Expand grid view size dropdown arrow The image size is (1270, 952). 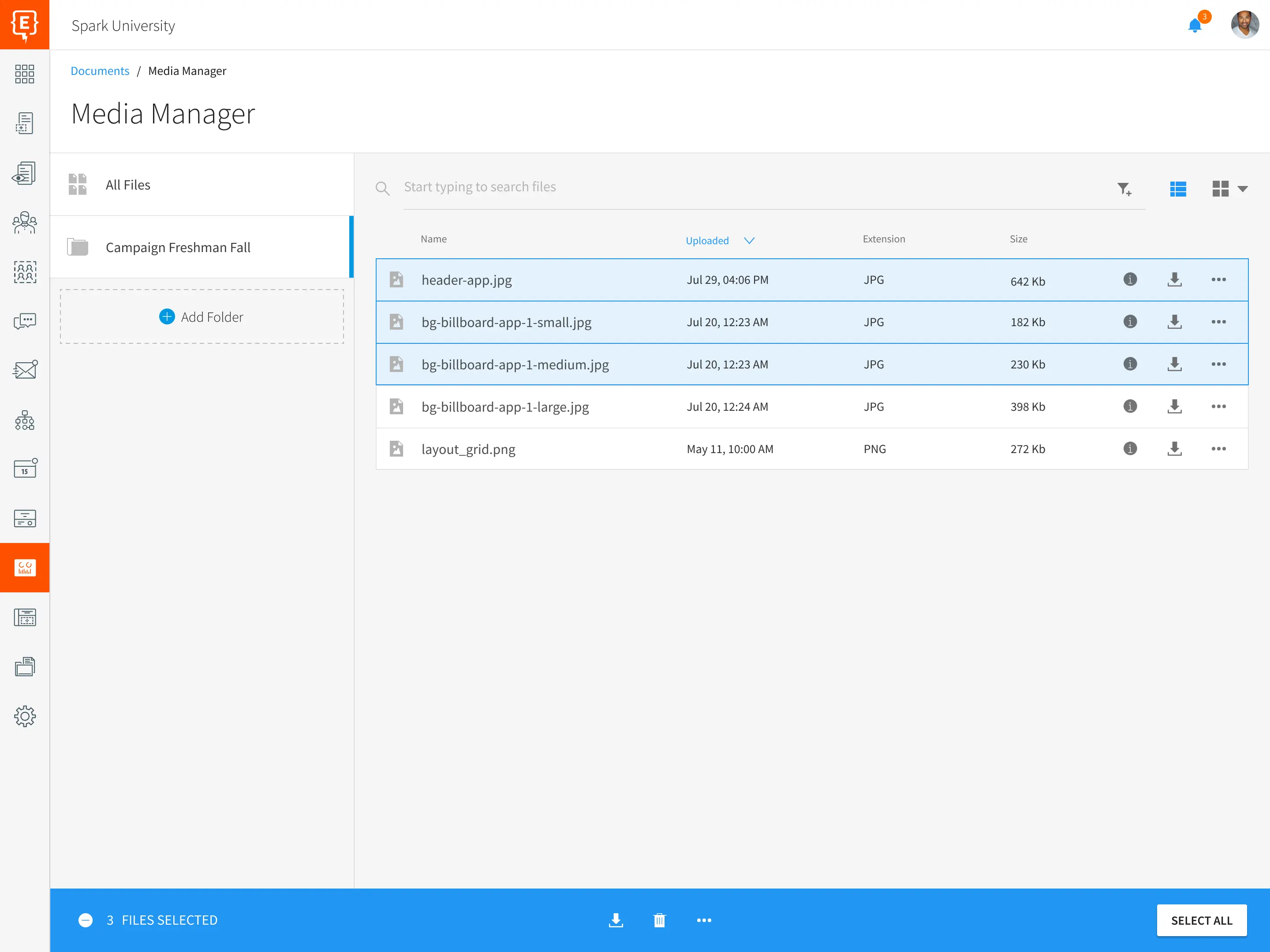[1243, 189]
